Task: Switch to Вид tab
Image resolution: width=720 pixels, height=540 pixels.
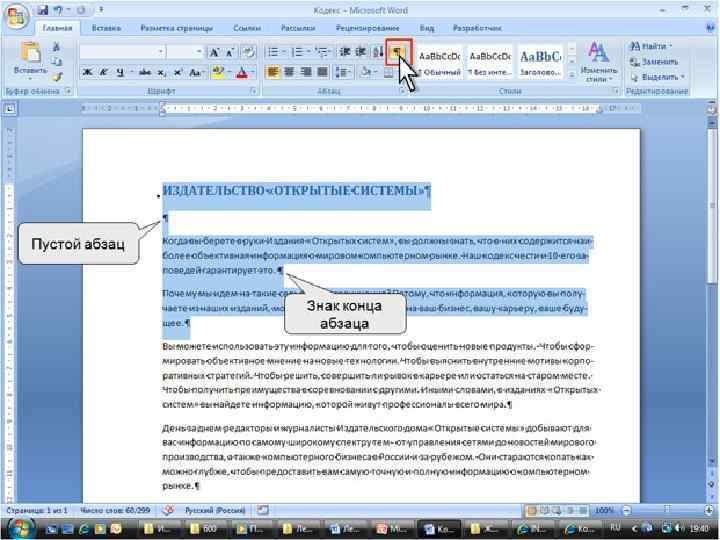Action: click(427, 28)
